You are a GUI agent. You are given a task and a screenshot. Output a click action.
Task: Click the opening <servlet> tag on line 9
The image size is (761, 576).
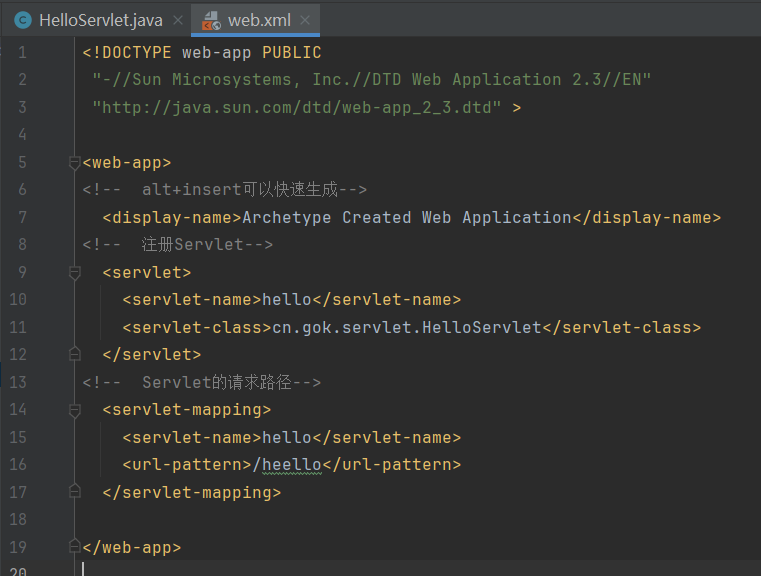(x=147, y=273)
